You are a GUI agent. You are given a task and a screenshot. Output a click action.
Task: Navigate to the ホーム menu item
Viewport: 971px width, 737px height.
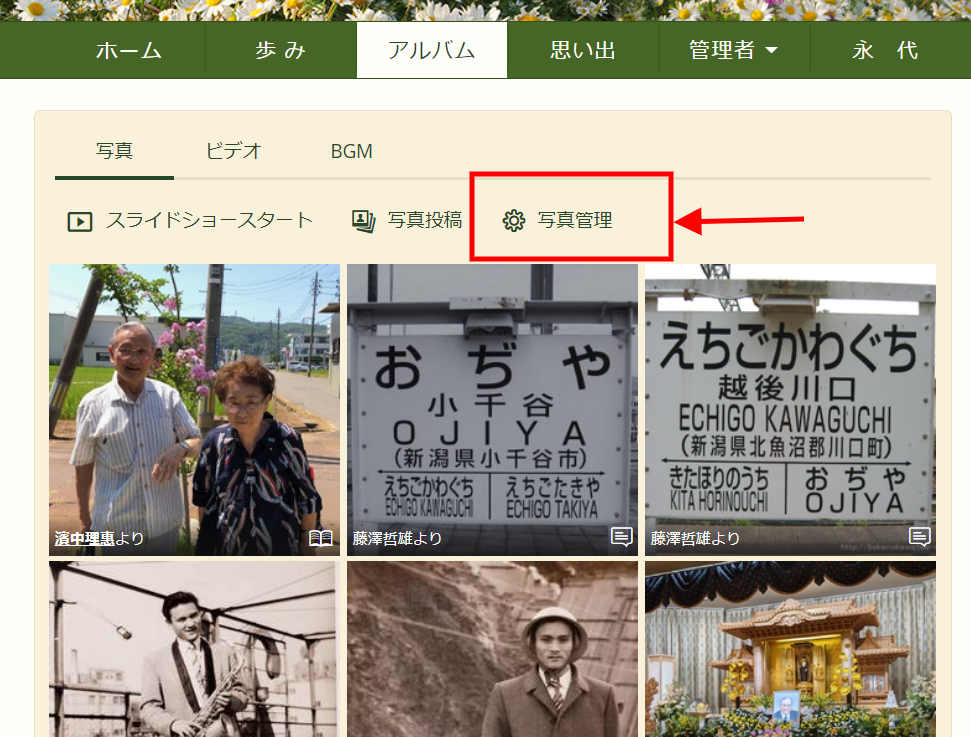coord(128,49)
